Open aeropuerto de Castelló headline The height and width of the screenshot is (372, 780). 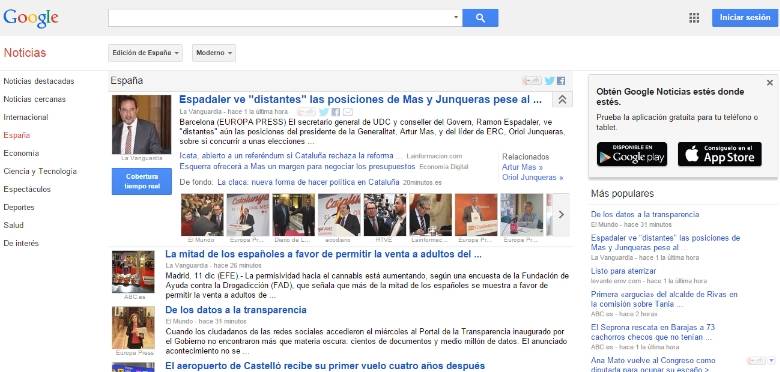coord(325,366)
